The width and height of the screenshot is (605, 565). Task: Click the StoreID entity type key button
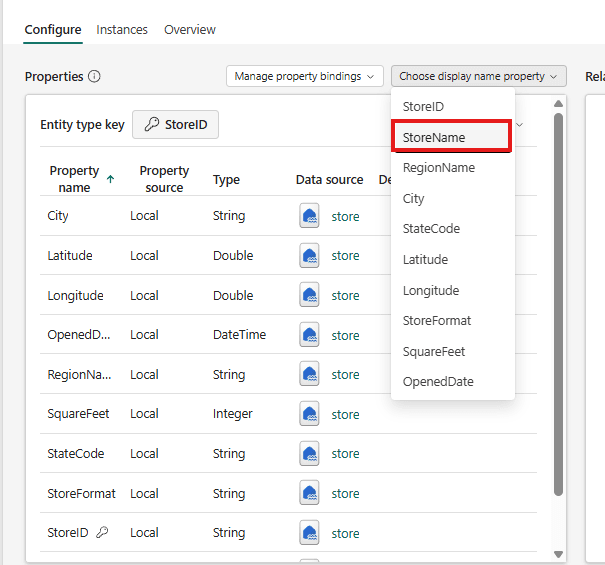[x=176, y=124]
